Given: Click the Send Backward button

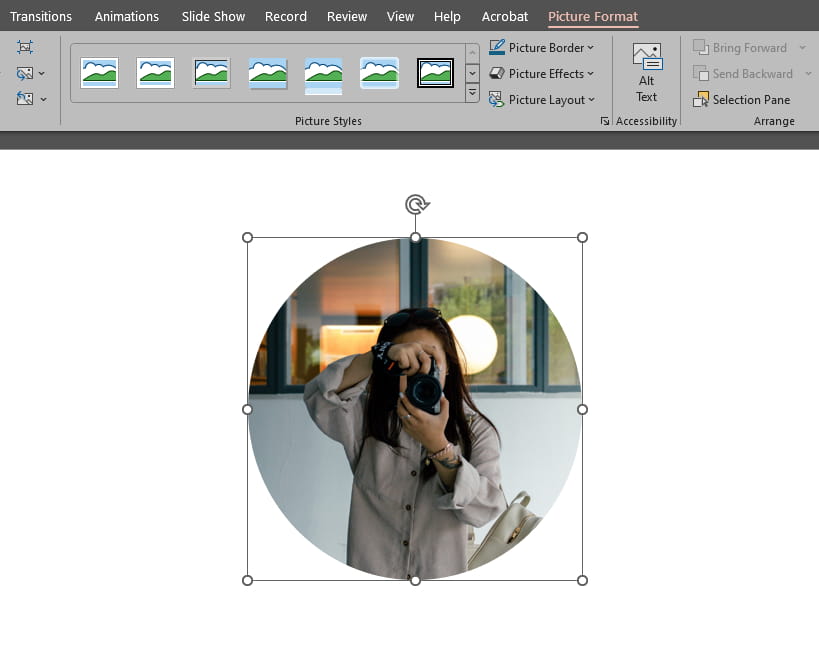Looking at the screenshot, I should (742, 74).
